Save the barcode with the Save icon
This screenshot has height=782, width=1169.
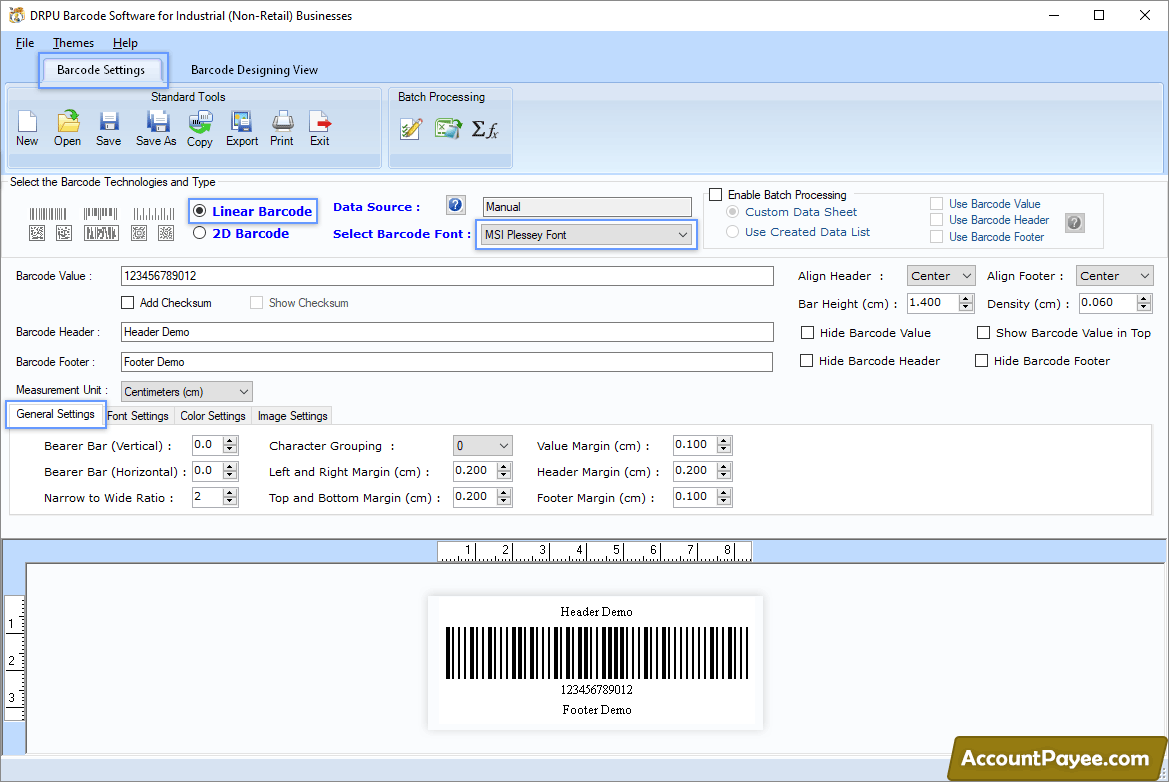(x=109, y=128)
